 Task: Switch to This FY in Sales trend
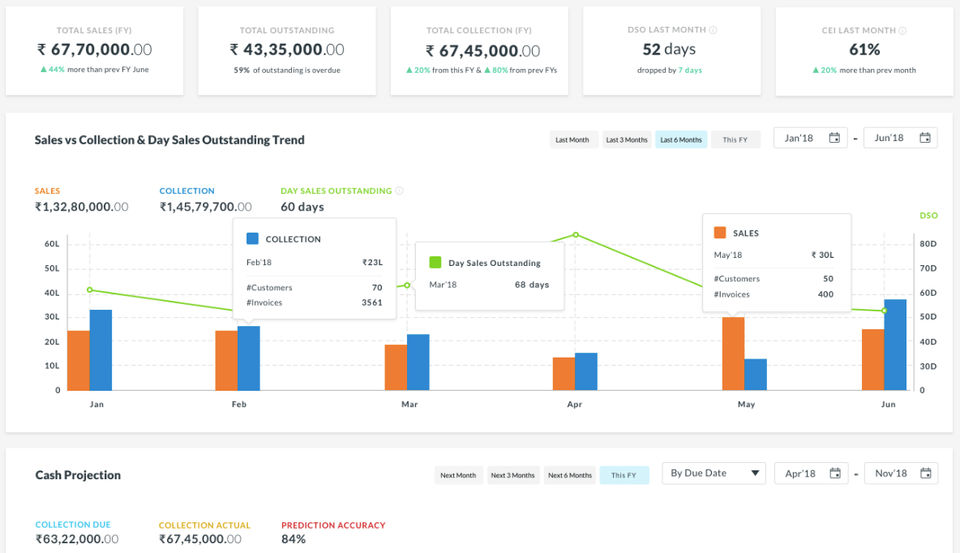[x=735, y=140]
